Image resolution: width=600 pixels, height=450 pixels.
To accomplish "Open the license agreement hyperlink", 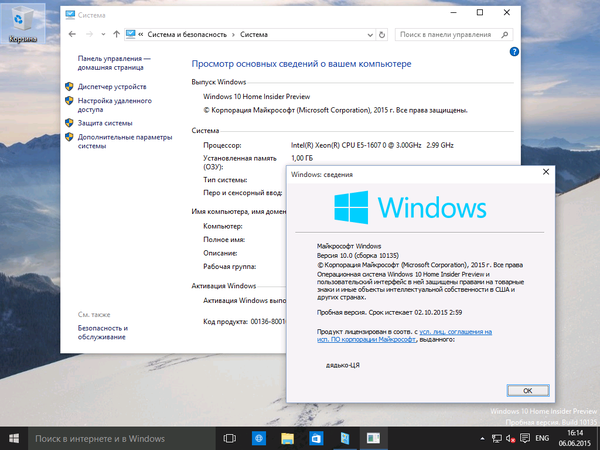I will coord(404,336).
